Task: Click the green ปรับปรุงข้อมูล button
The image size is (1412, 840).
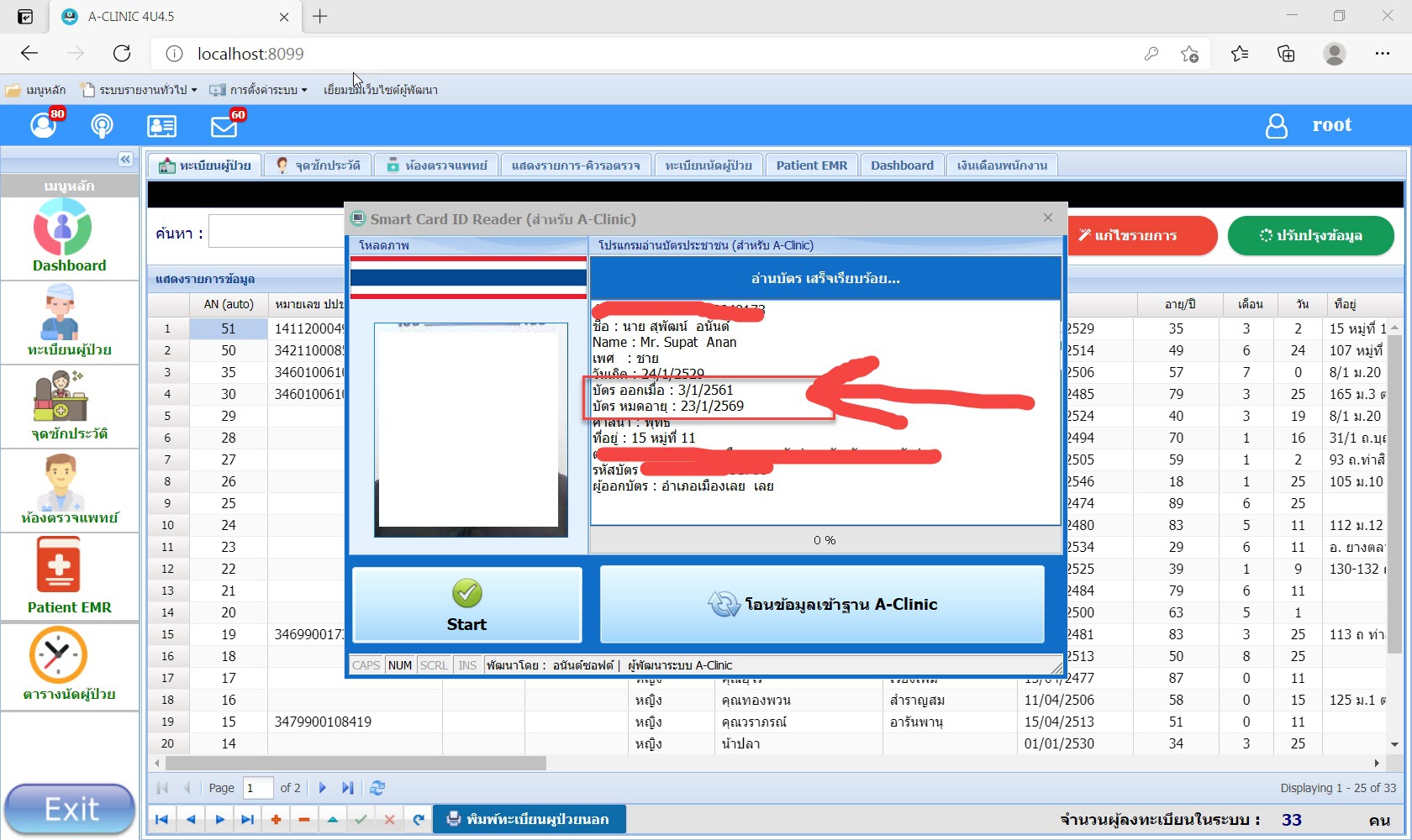Action: pyautogui.click(x=1311, y=236)
